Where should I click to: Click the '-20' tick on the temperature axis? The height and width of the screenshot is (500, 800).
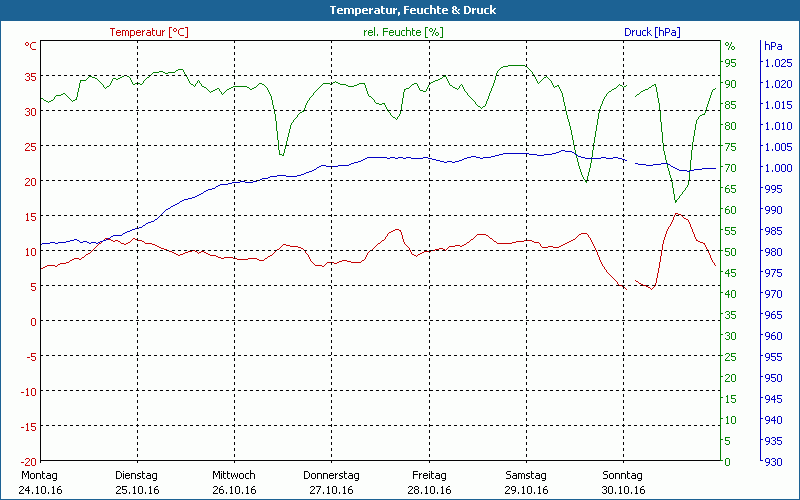[x=29, y=462]
